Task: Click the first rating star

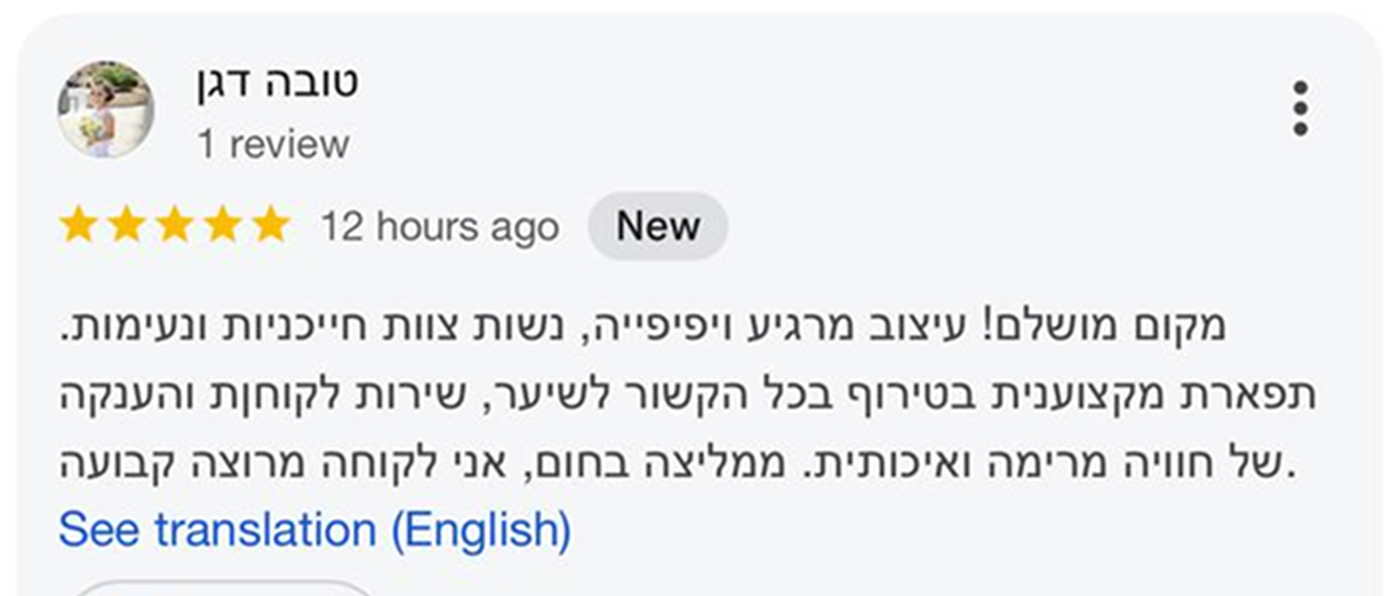Action: (78, 226)
